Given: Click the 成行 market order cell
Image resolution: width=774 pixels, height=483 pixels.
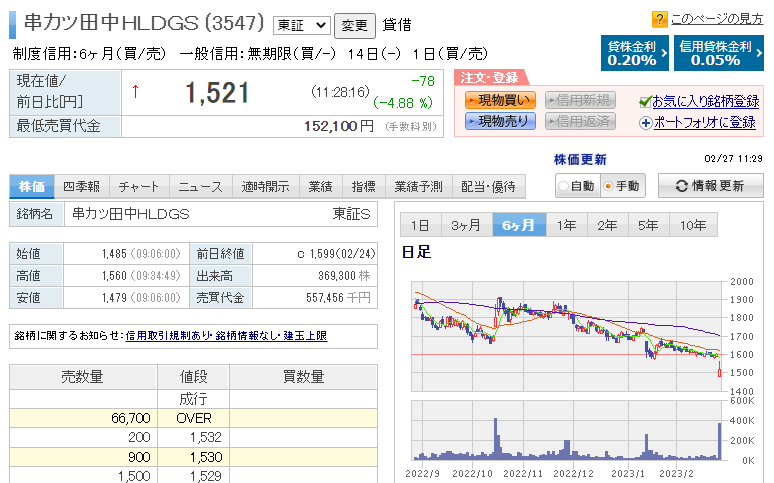Looking at the screenshot, I should (193, 399).
